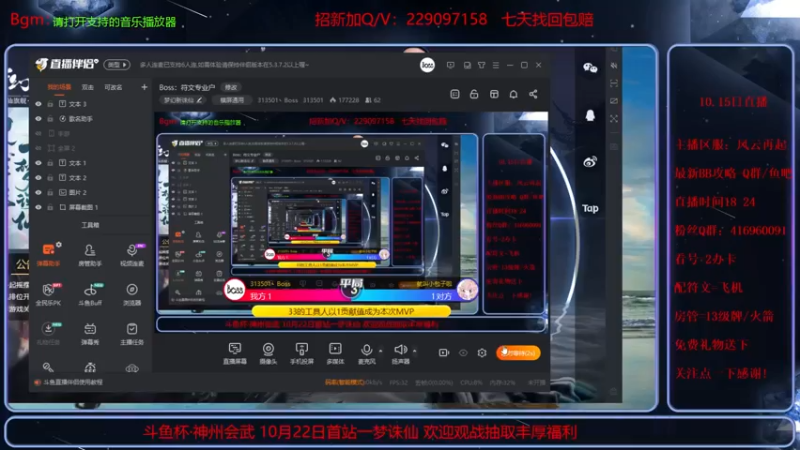Open the 弹幕助手 danmaku assistant tool
This screenshot has width=800, height=450.
[x=48, y=255]
